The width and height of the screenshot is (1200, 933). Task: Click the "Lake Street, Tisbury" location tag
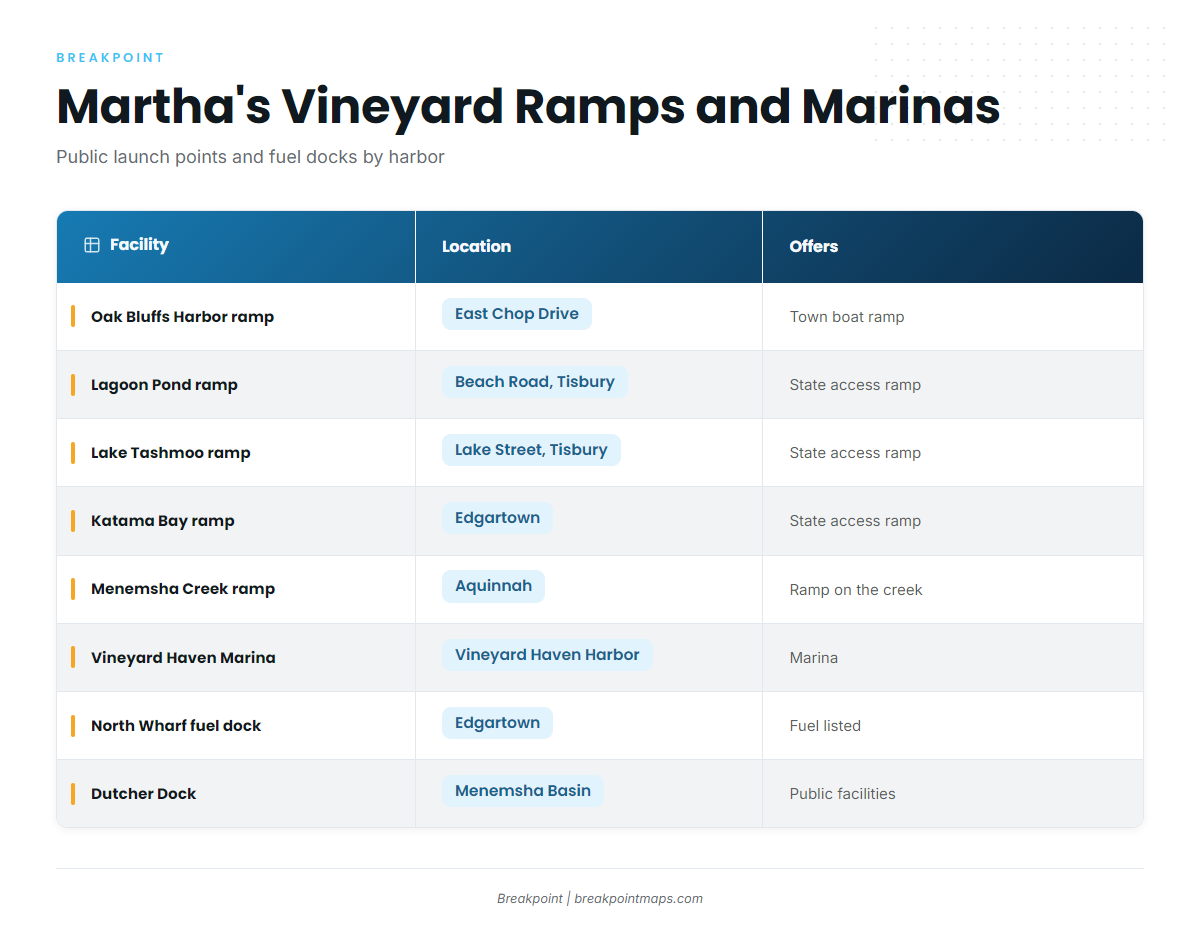point(531,450)
